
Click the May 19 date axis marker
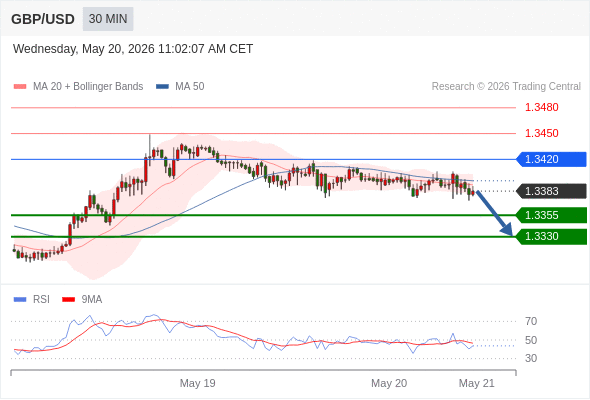pos(198,383)
